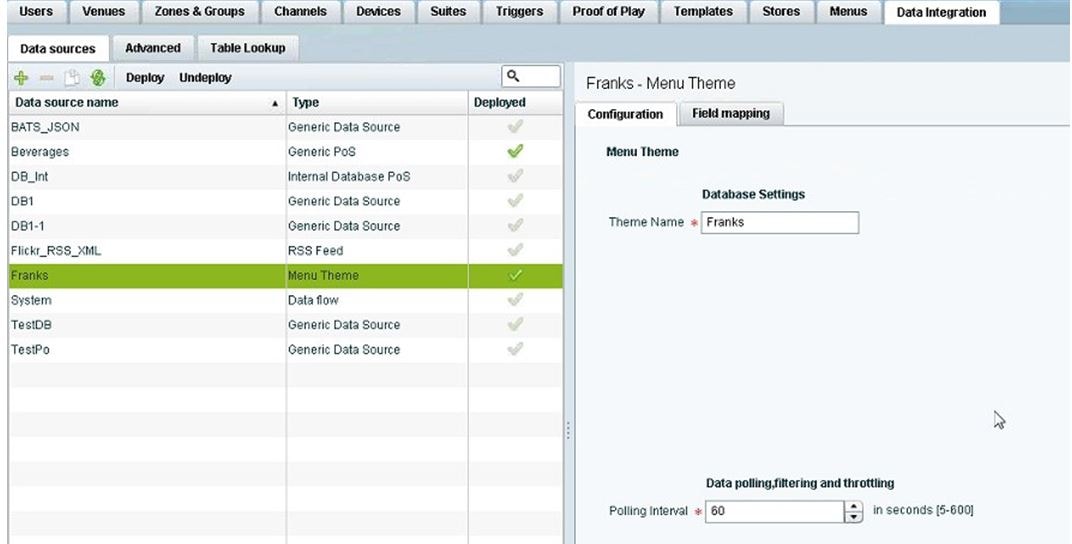This screenshot has height=544, width=1072.
Task: Click green deployed checkmark for Beverages
Action: click(x=515, y=151)
